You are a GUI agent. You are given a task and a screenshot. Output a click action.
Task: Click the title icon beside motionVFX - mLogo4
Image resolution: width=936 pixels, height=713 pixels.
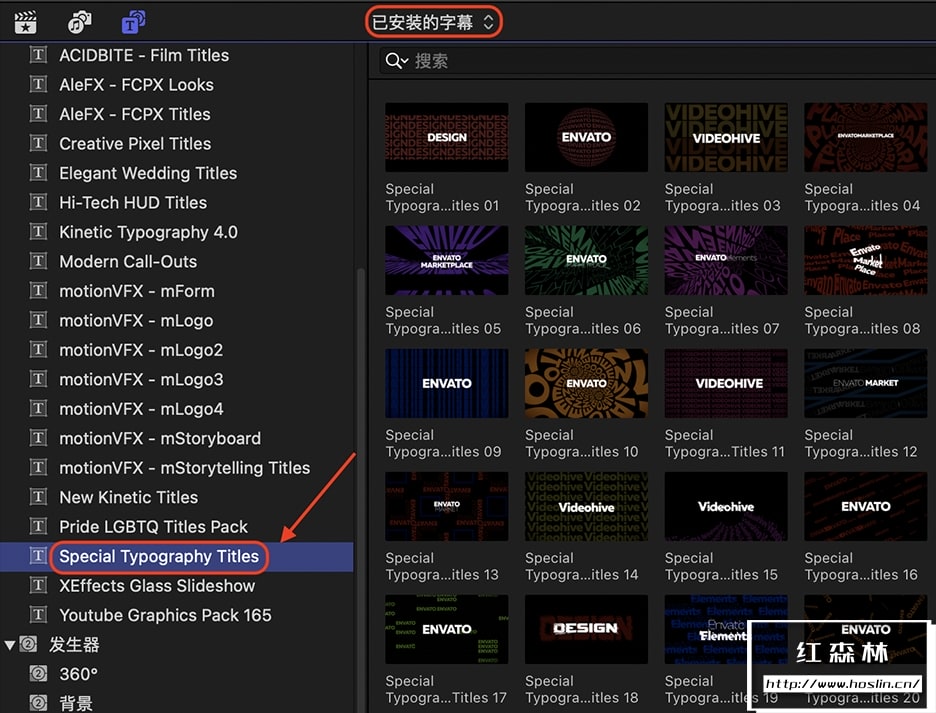point(38,408)
